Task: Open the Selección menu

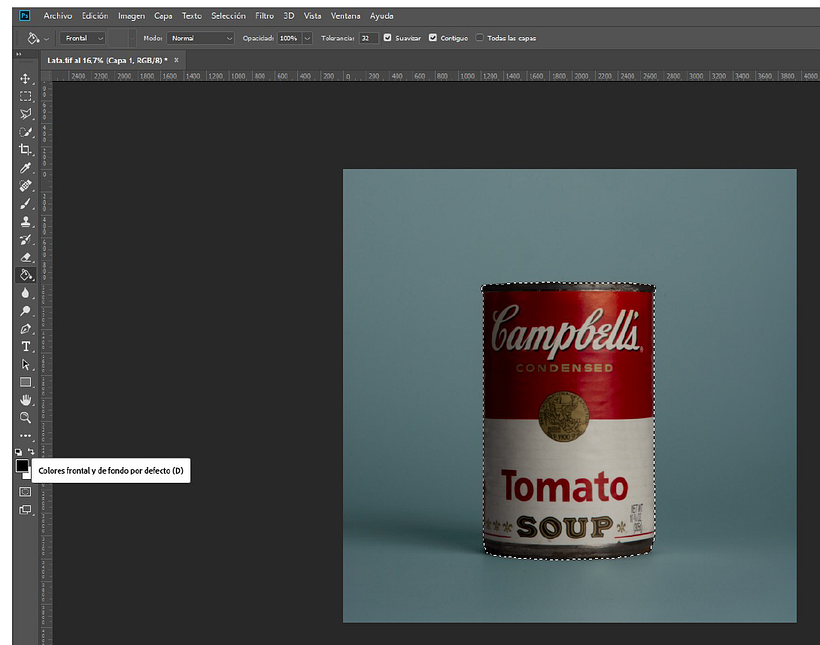Action: 228,16
